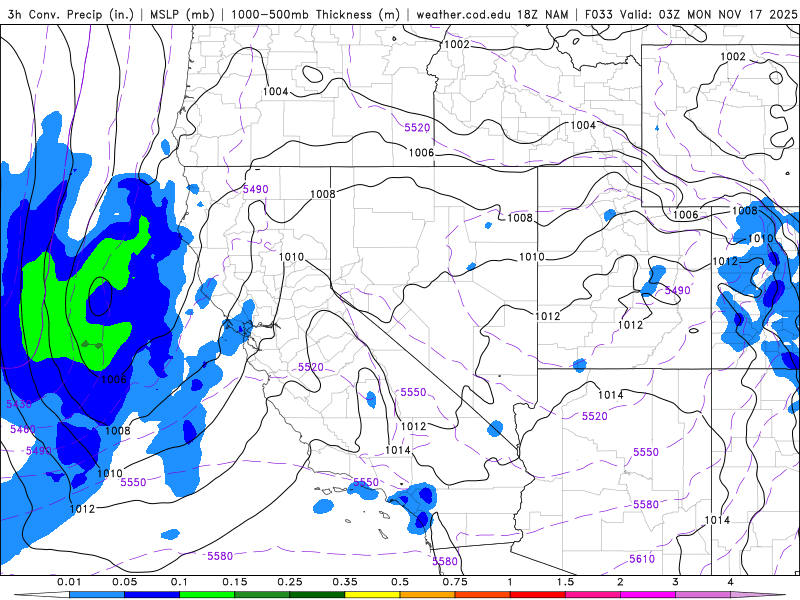Click the 'MSLP (mb)' title text
The width and height of the screenshot is (800, 600).
183,14
